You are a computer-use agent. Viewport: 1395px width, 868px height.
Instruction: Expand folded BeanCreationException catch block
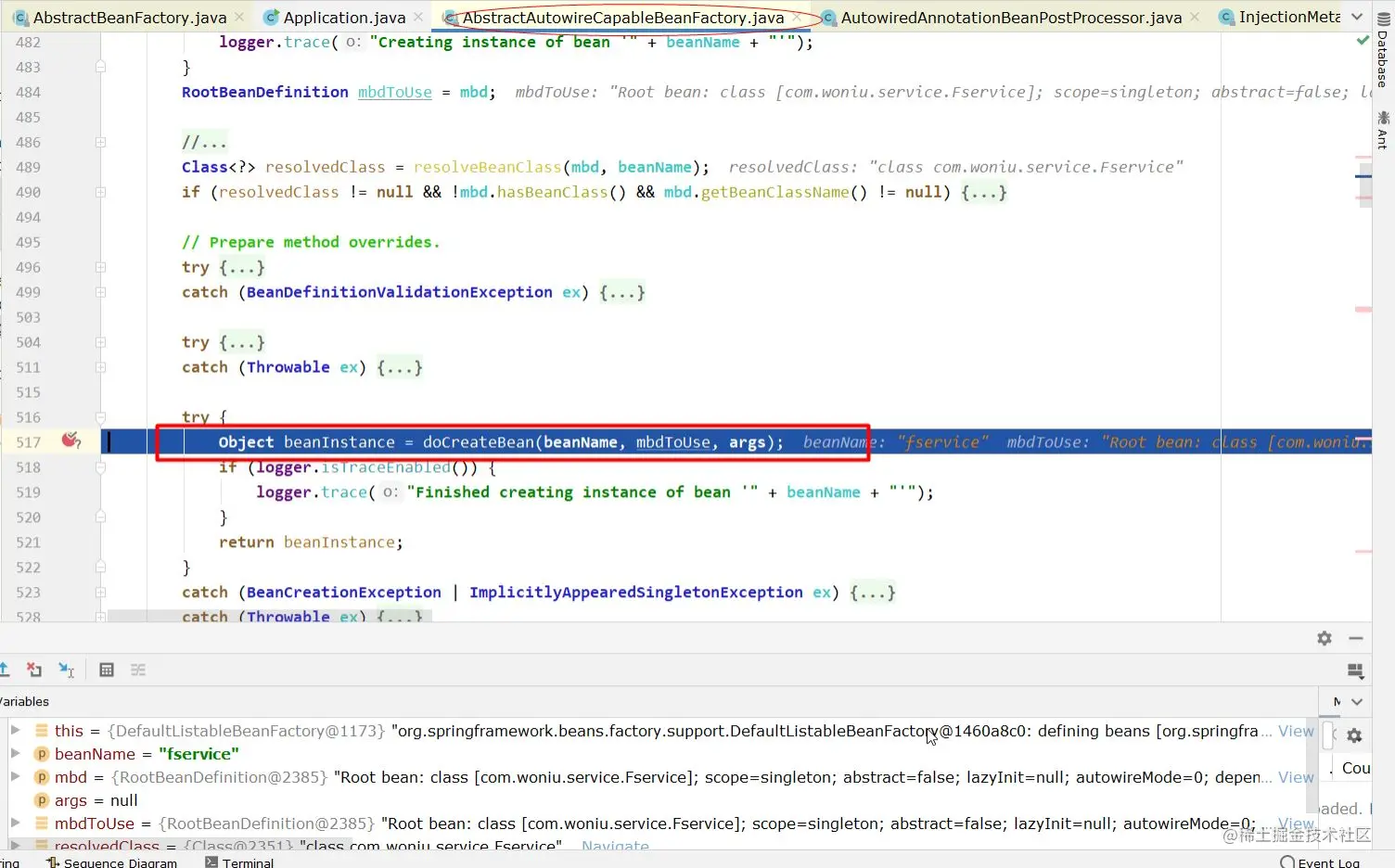tap(100, 593)
